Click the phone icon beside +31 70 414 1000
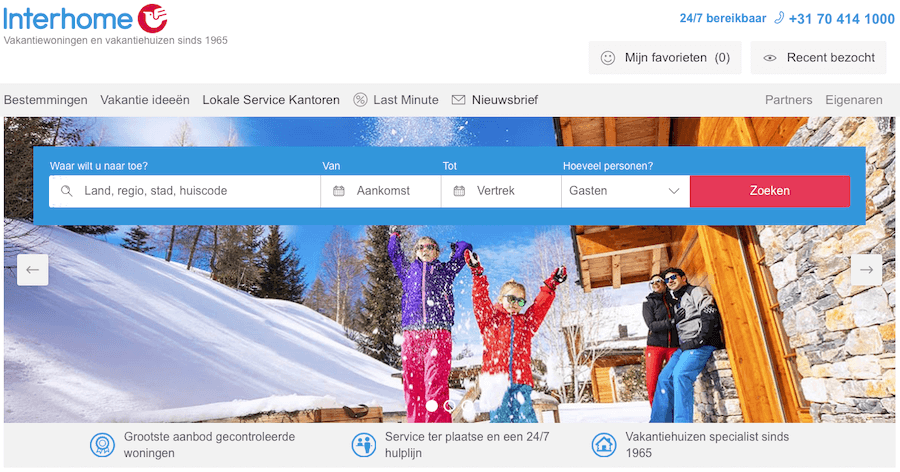This screenshot has height=472, width=900. coord(778,18)
